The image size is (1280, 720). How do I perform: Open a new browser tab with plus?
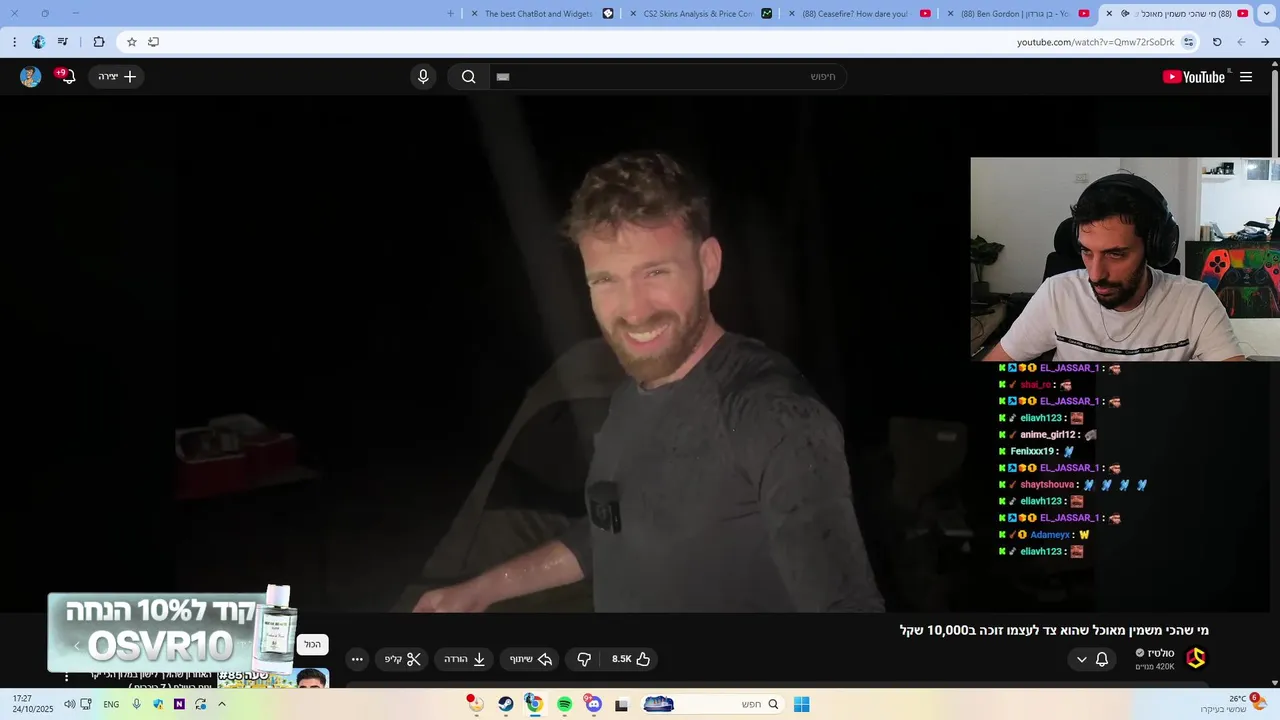click(x=450, y=14)
